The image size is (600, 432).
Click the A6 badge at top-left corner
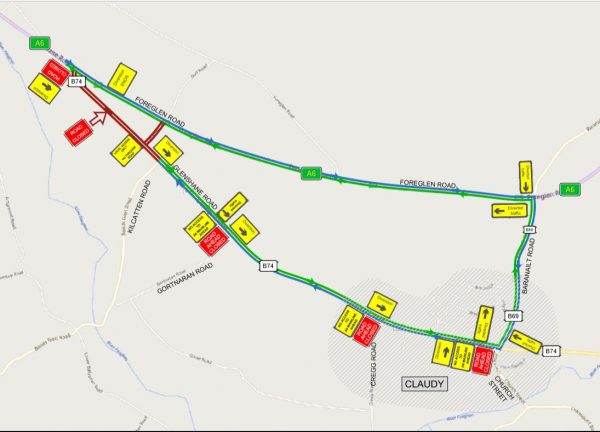(x=40, y=43)
